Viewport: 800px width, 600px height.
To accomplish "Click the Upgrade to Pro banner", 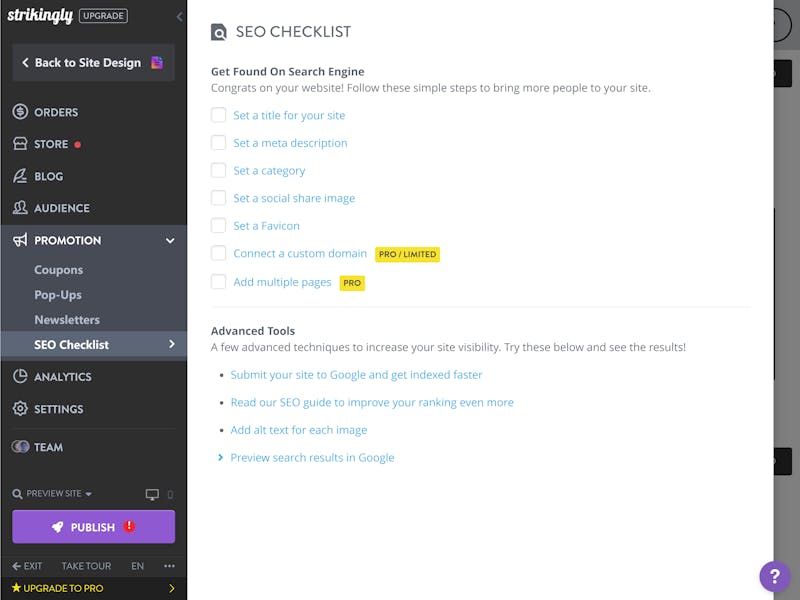I will pyautogui.click(x=93, y=588).
